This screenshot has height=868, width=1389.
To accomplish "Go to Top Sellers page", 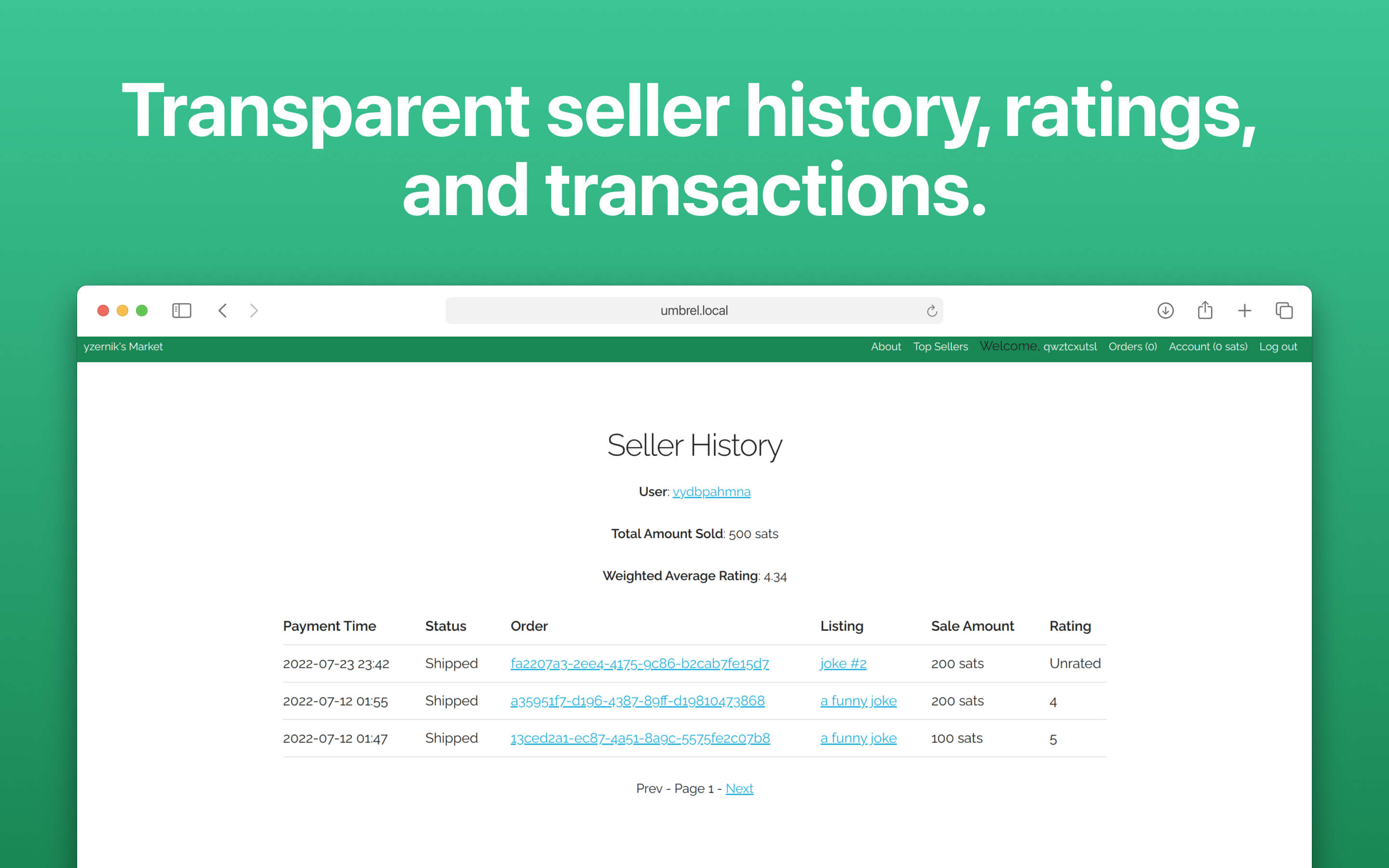I will tap(940, 347).
